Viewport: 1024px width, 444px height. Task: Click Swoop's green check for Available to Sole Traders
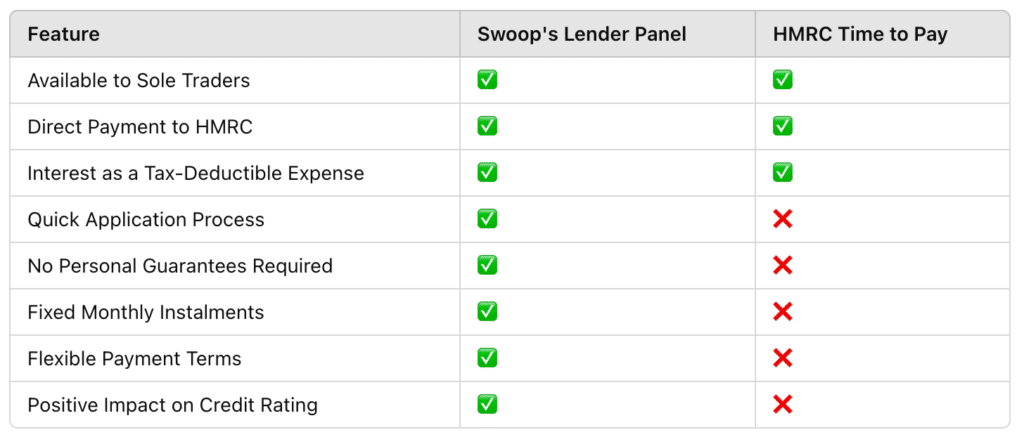tap(487, 80)
